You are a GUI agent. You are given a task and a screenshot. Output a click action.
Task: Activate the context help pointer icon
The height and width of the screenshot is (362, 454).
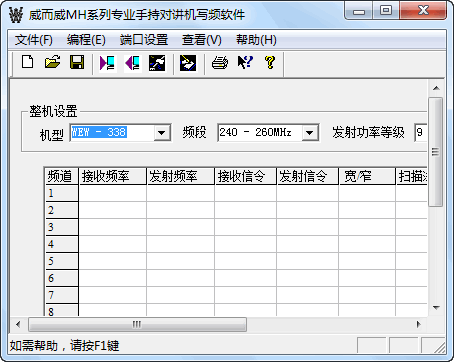(245, 62)
